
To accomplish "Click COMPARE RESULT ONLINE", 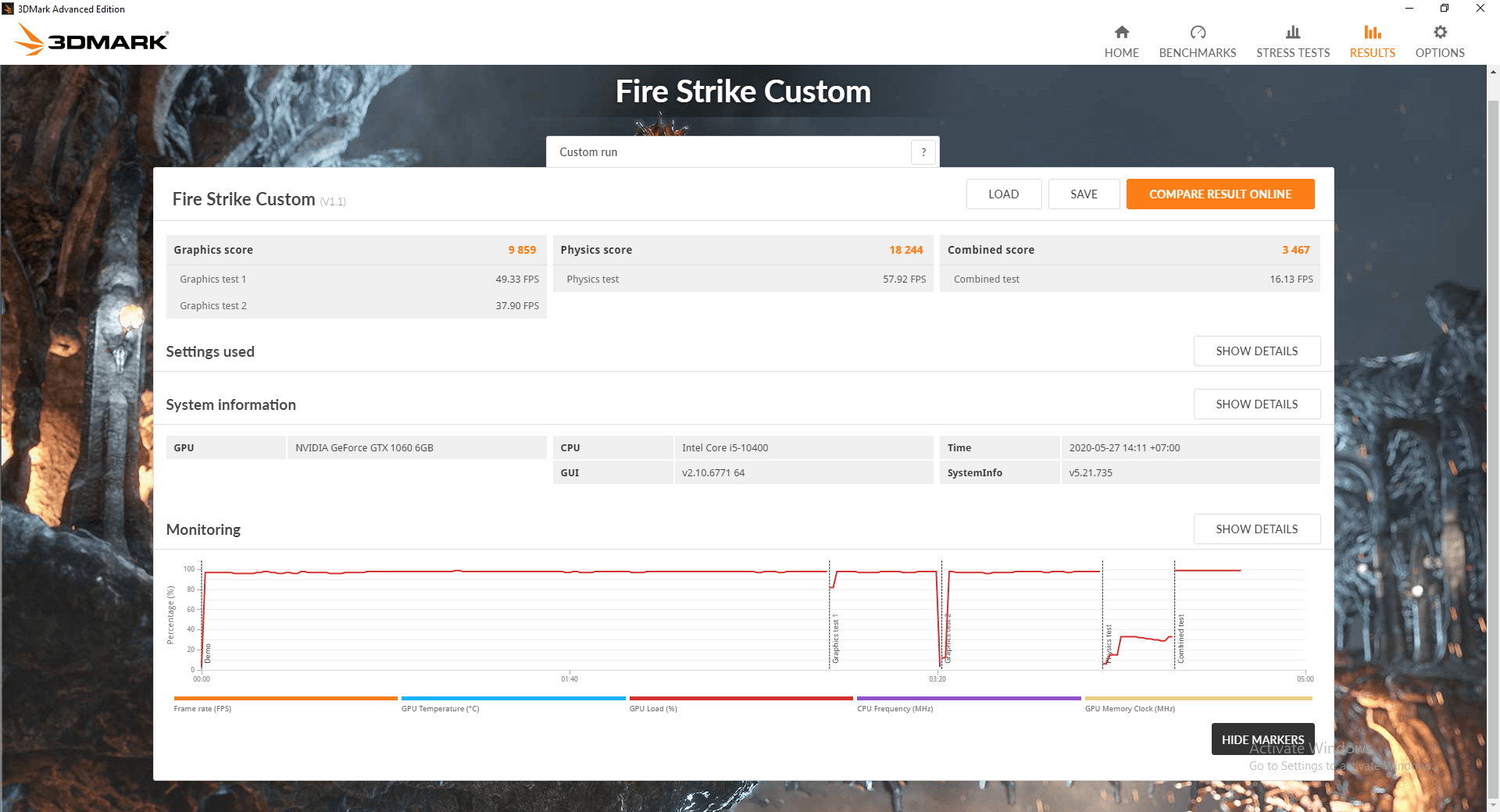I will click(1220, 194).
